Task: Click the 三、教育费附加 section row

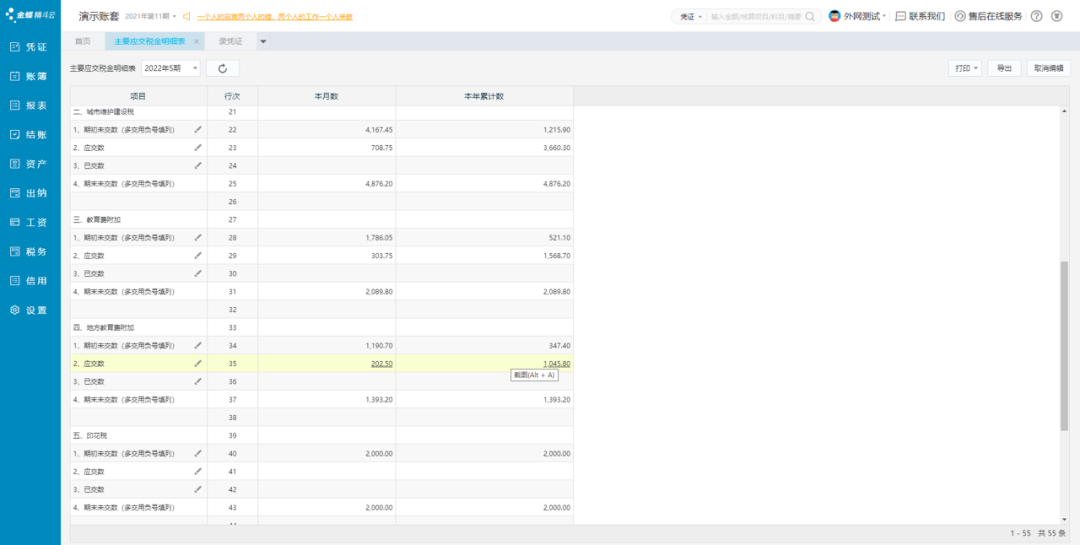Action: coord(322,219)
